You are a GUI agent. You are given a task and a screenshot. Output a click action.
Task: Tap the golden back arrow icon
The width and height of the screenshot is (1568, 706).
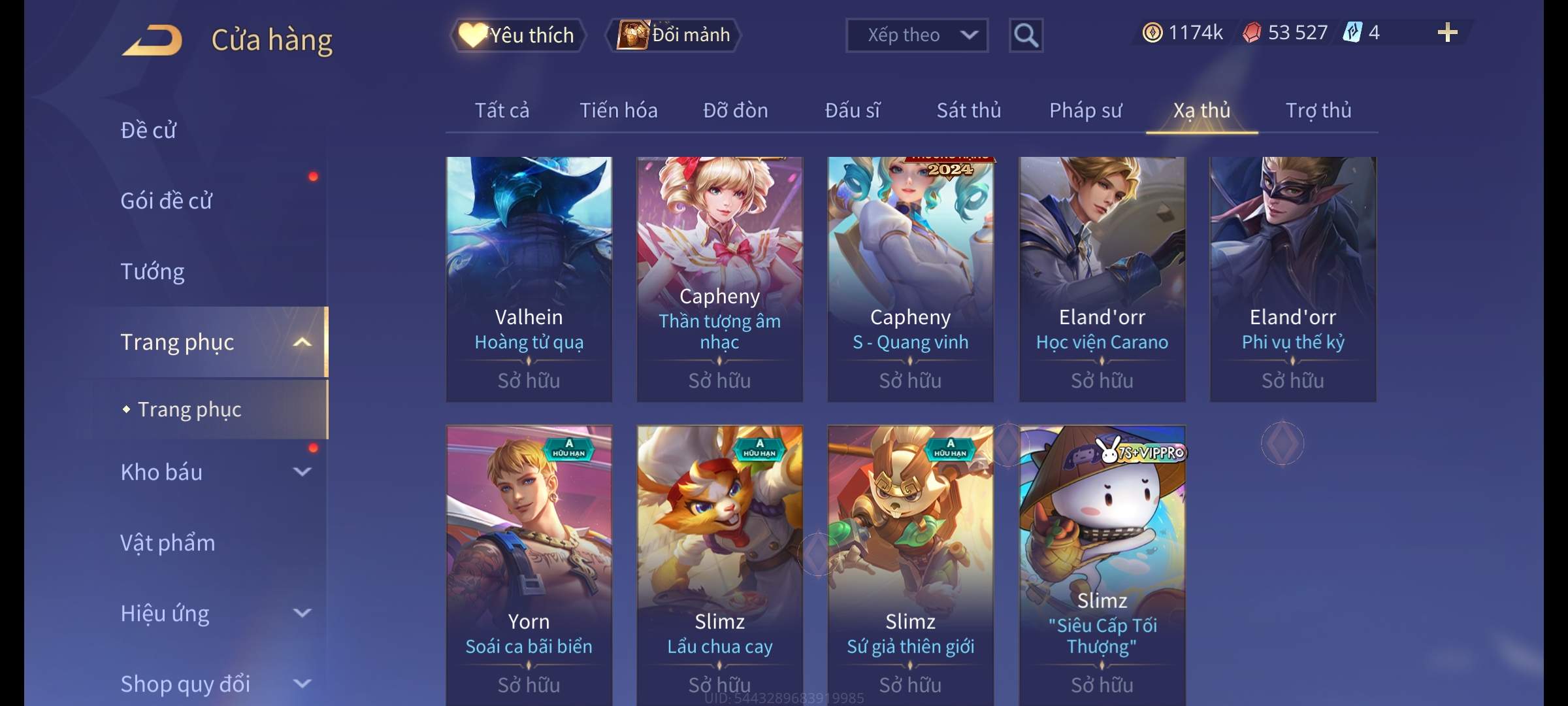[x=153, y=40]
